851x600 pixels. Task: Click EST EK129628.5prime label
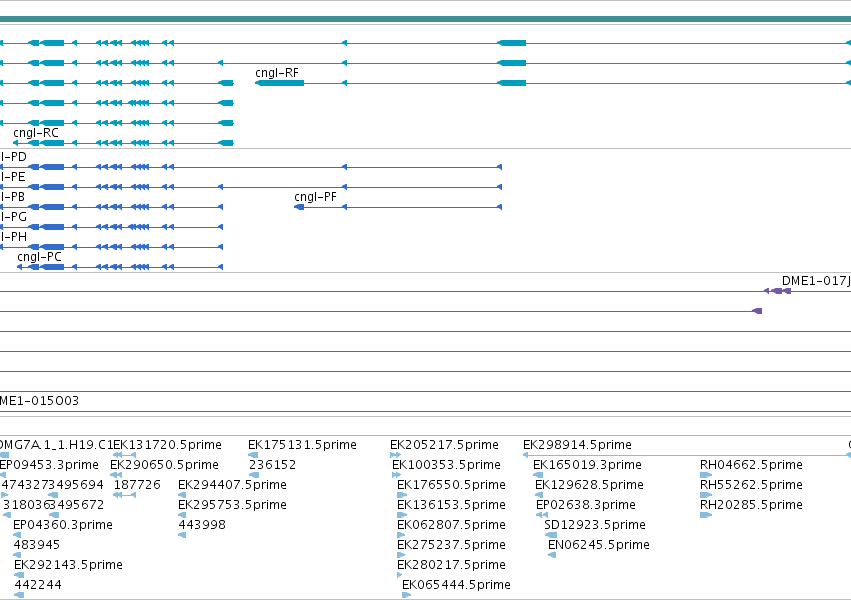pos(589,485)
